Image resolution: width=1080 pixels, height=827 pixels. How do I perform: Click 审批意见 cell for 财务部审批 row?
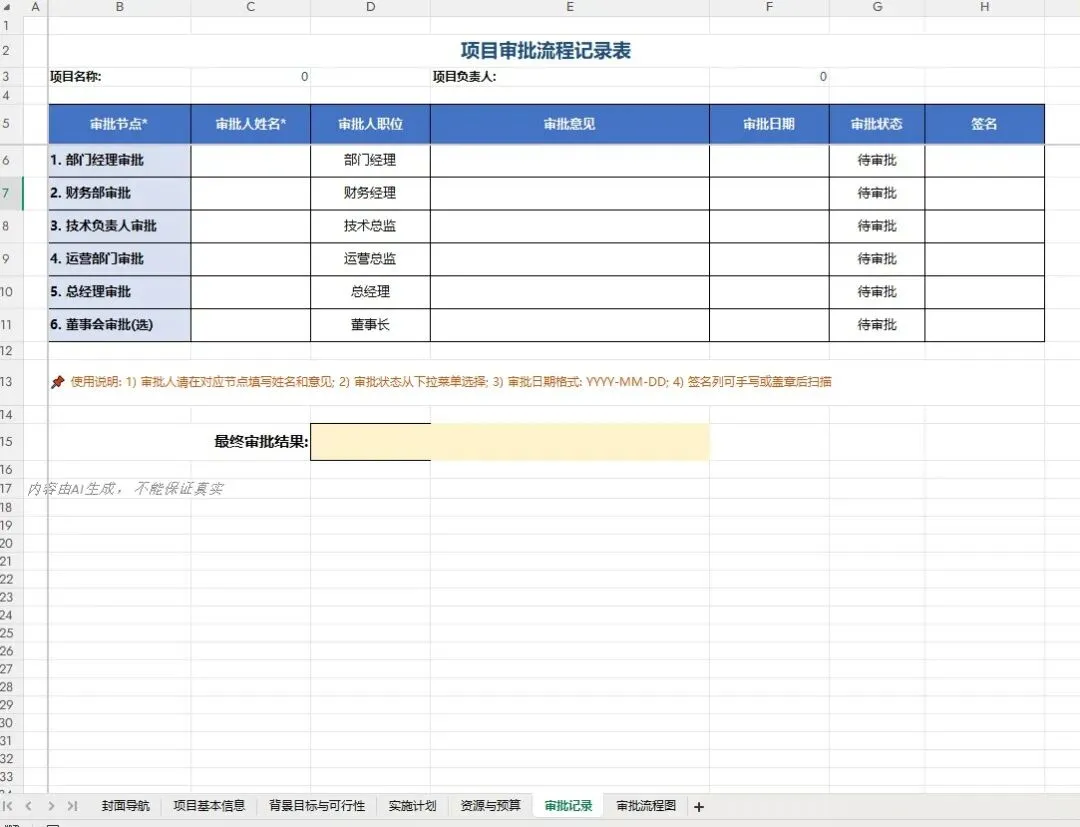pos(570,193)
